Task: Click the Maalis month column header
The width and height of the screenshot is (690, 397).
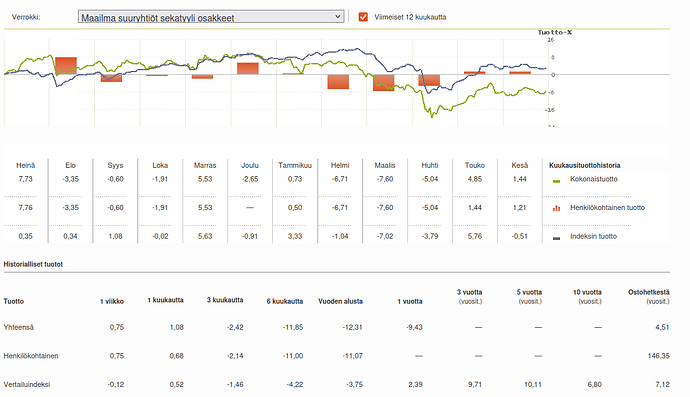Action: click(385, 165)
